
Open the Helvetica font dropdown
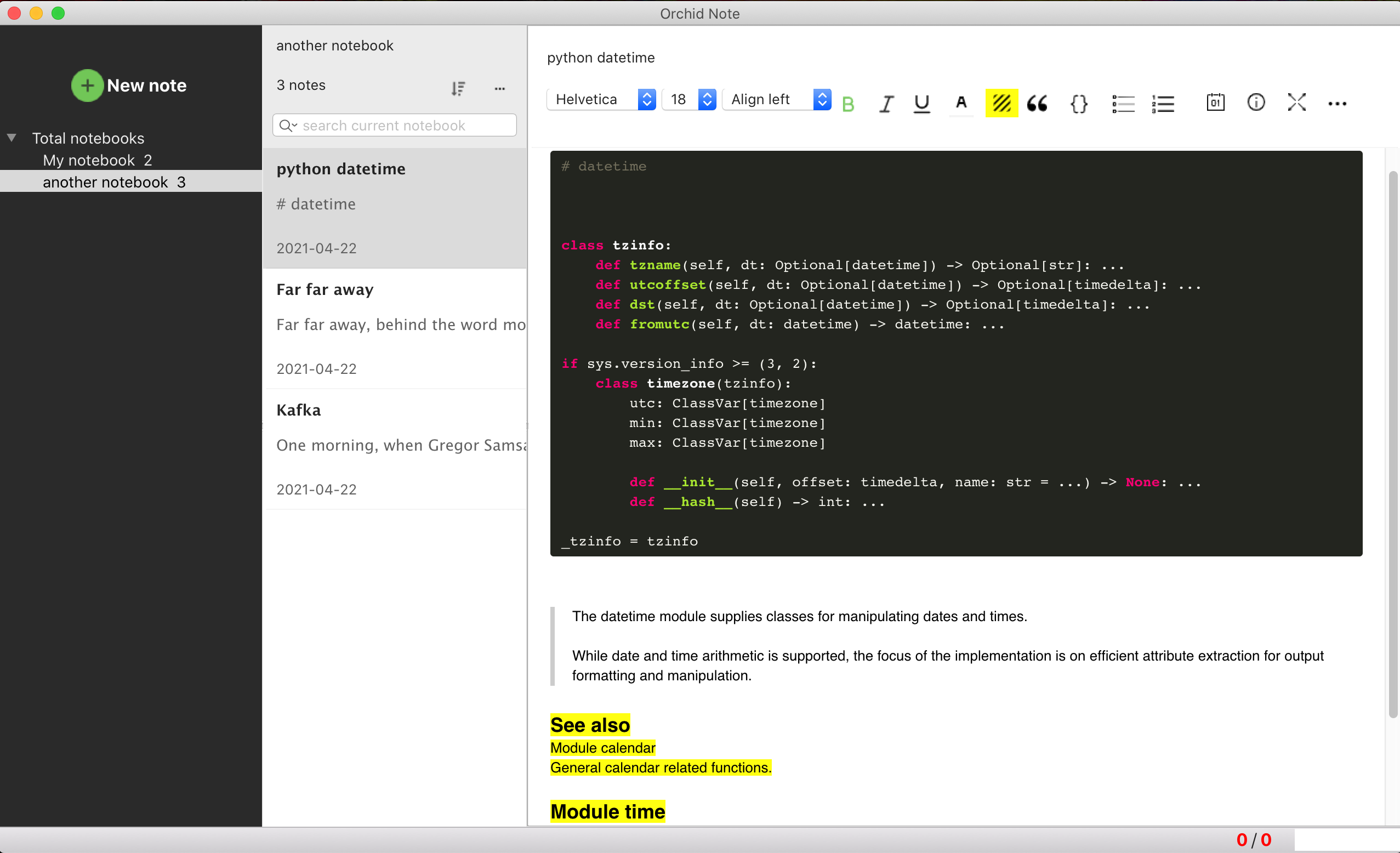coord(601,99)
